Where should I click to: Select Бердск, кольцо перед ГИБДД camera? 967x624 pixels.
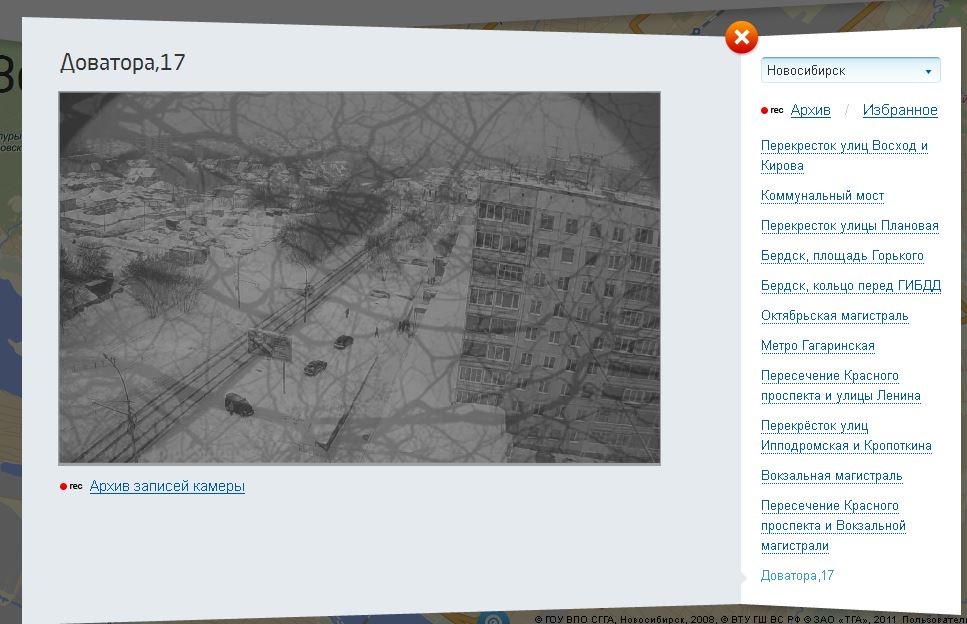(x=850, y=285)
